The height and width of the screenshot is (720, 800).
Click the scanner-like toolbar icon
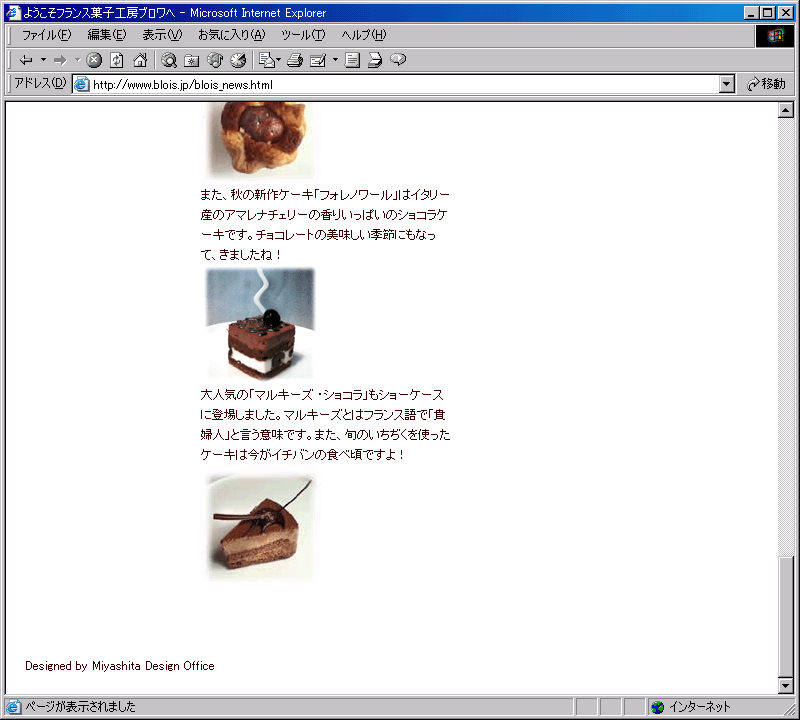(375, 60)
